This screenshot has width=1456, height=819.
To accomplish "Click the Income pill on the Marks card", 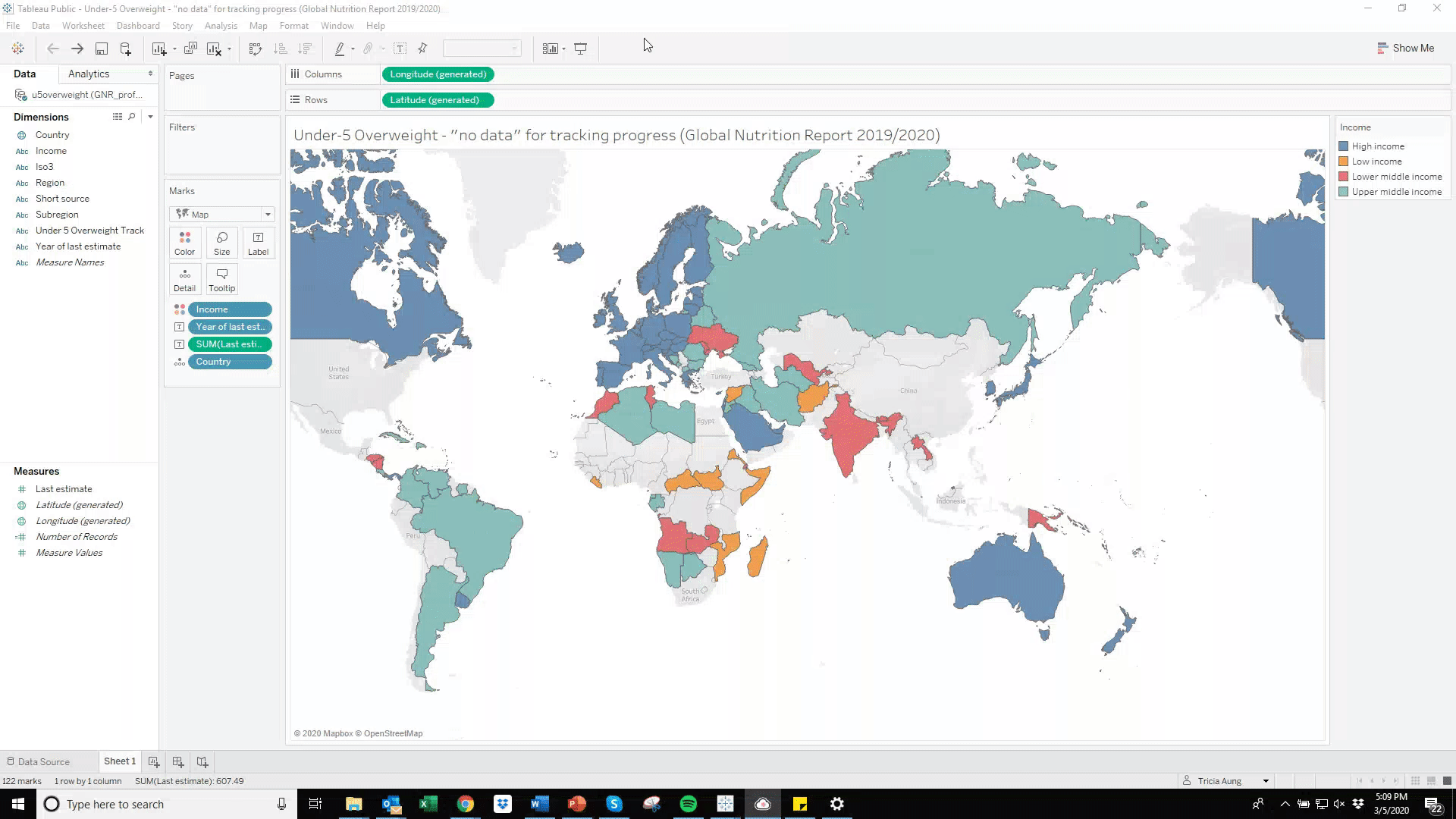I will [230, 309].
